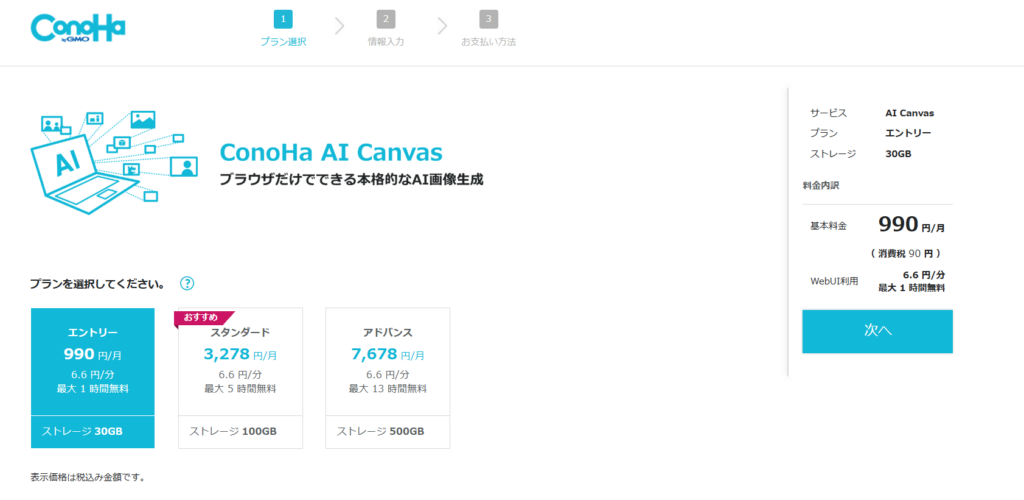Select the アドバンス 7,678円/月 plan card
The width and height of the screenshot is (1024, 500).
click(388, 378)
